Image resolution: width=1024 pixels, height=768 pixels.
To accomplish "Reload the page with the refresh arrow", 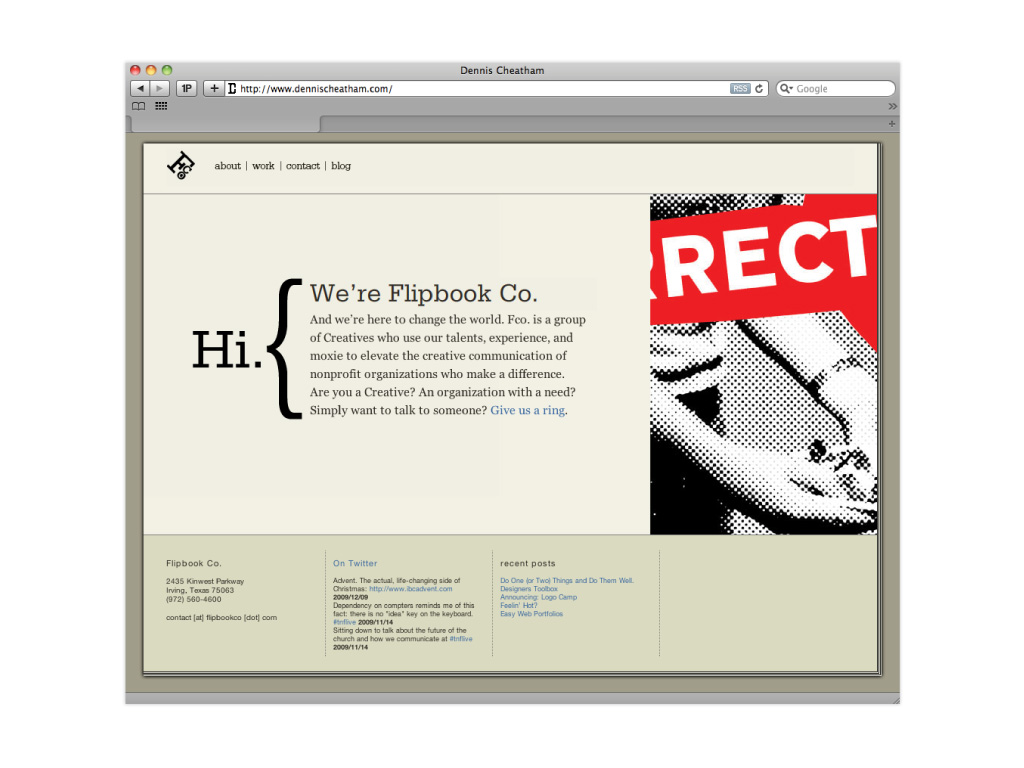I will (759, 88).
